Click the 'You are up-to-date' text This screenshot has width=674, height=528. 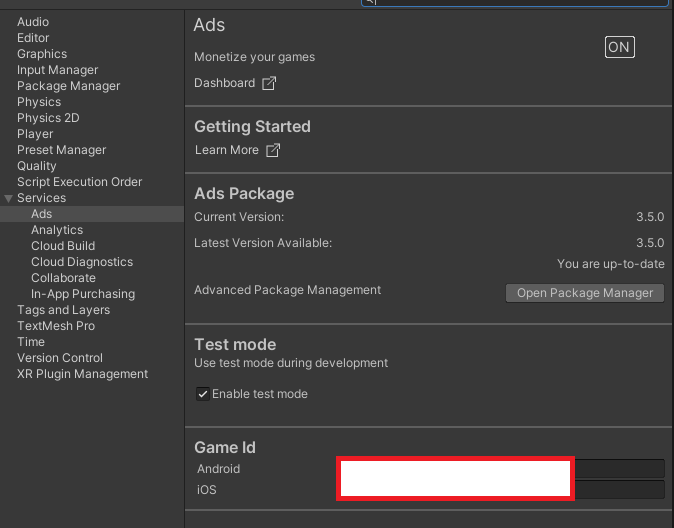point(611,264)
